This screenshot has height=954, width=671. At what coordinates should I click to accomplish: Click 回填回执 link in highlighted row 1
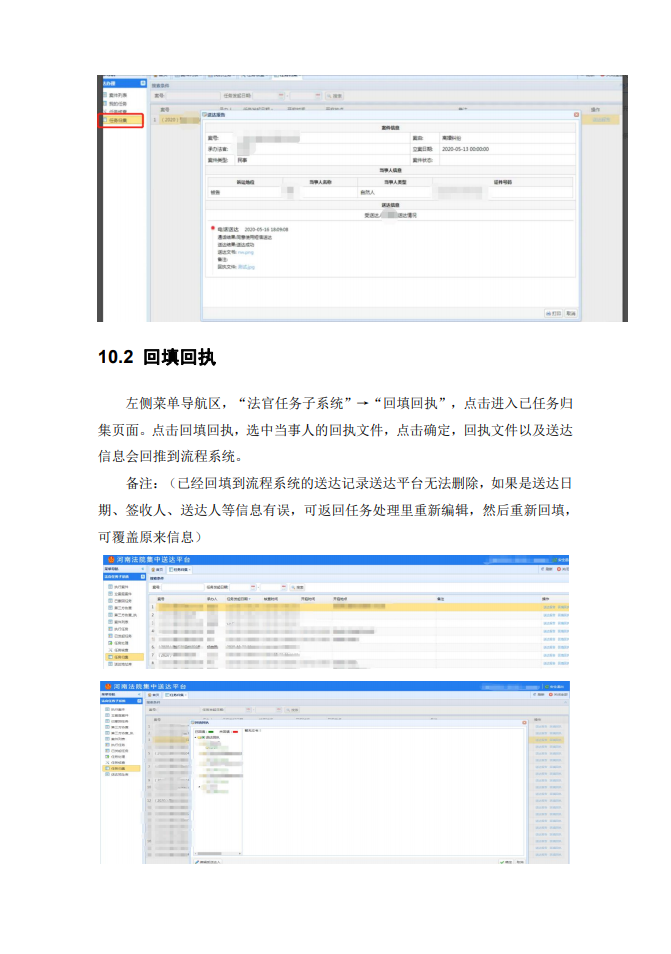563,607
